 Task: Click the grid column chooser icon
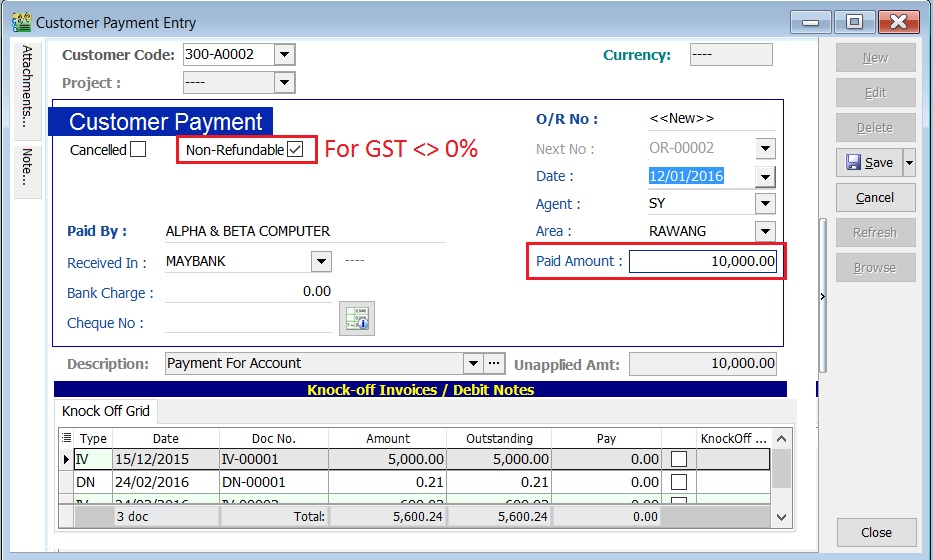66,438
